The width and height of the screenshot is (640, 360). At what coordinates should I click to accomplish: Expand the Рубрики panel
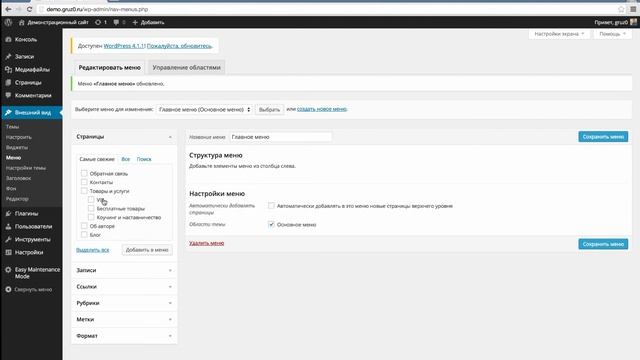point(124,303)
